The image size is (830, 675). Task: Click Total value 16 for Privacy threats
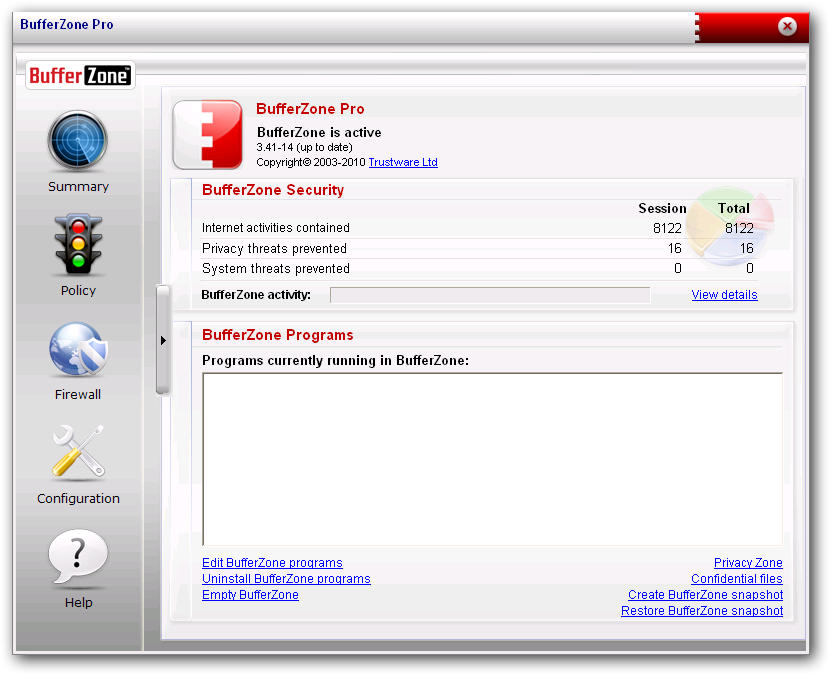click(x=746, y=248)
